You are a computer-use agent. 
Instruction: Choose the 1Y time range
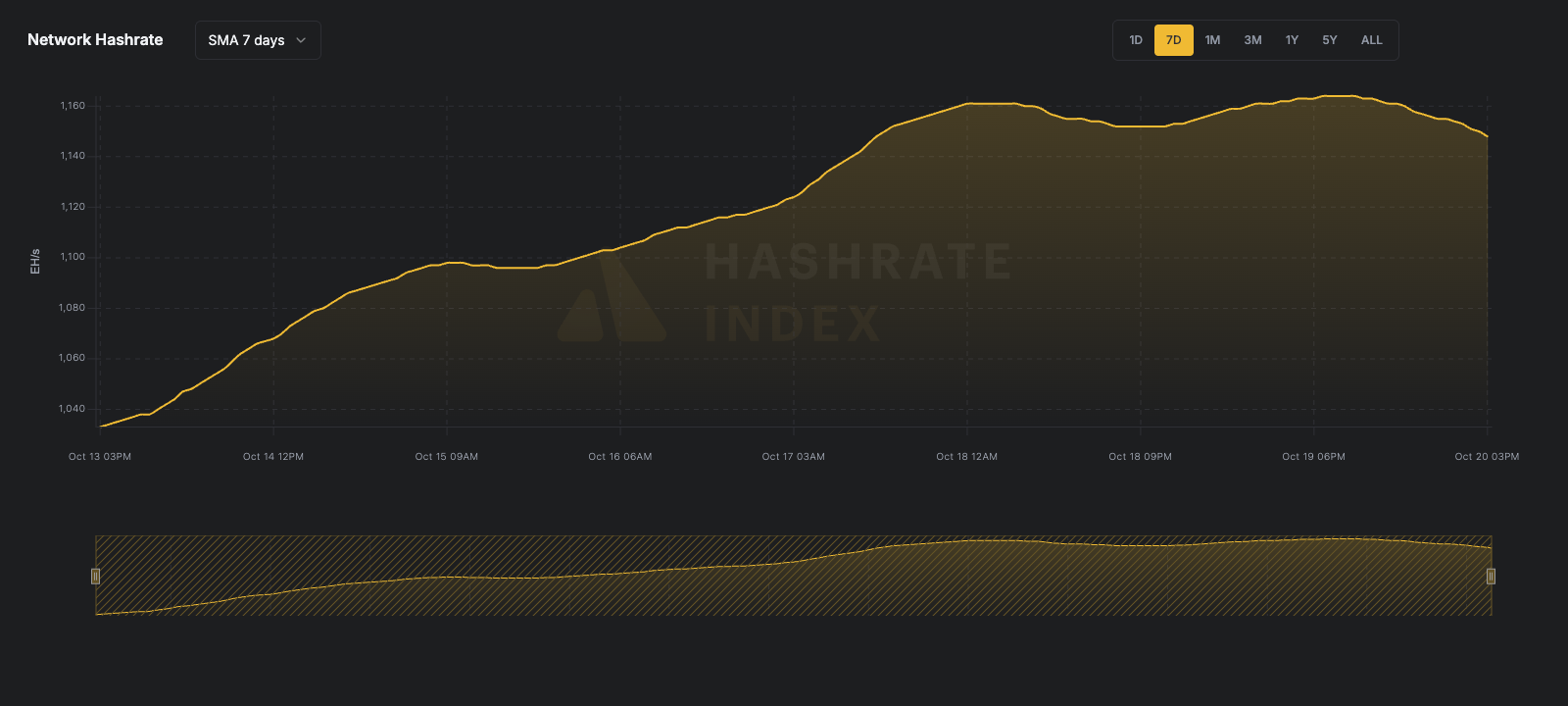pyautogui.click(x=1292, y=40)
